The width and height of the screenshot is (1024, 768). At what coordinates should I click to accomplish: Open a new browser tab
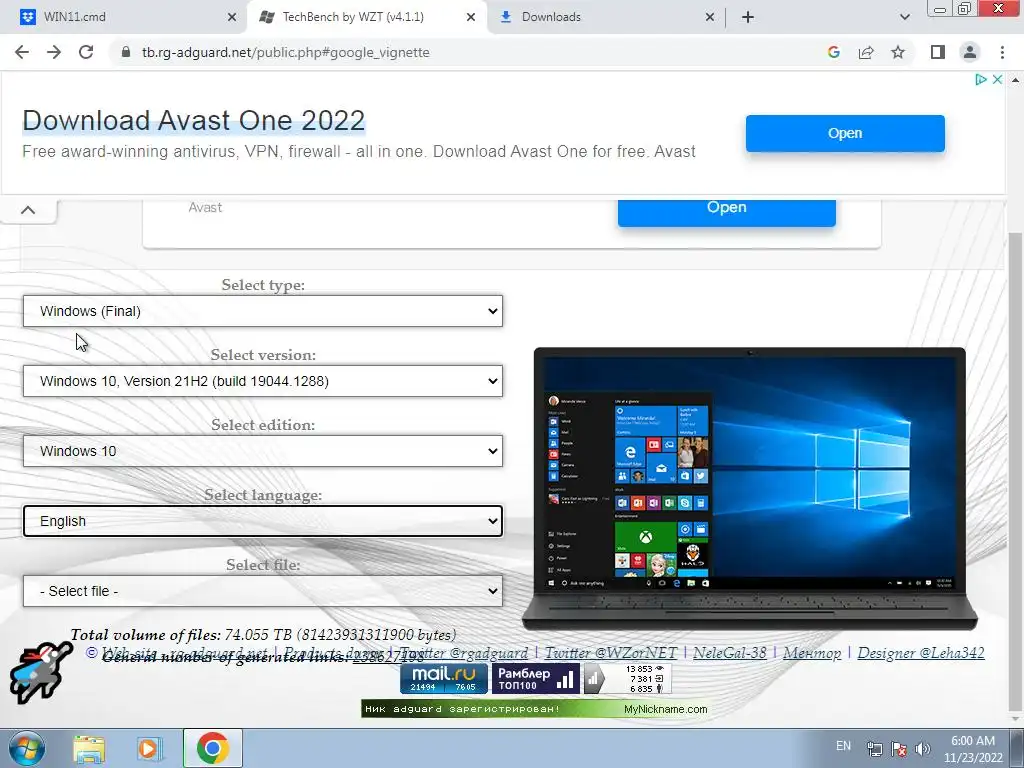click(x=748, y=17)
